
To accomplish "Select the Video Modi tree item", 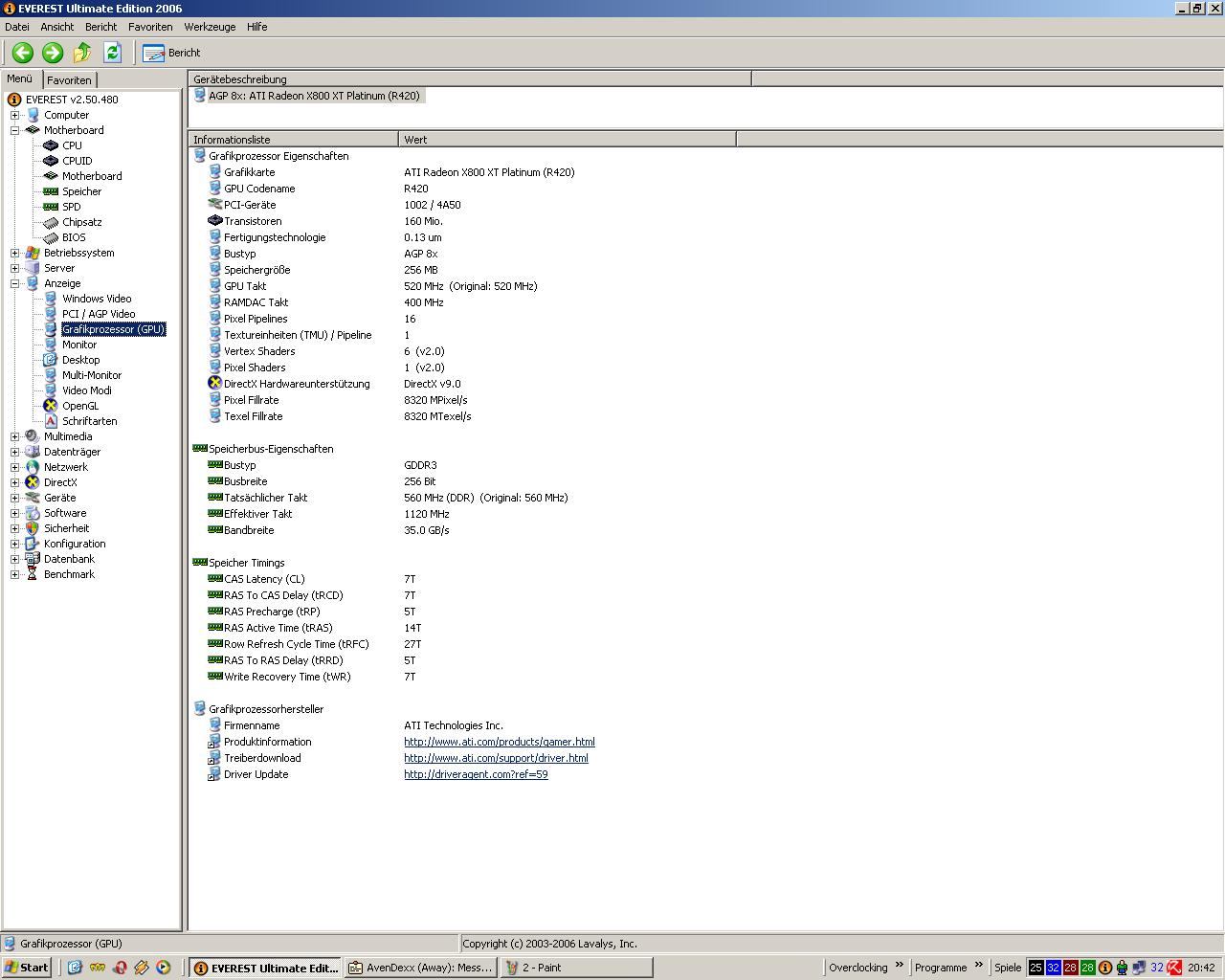I will pyautogui.click(x=87, y=390).
